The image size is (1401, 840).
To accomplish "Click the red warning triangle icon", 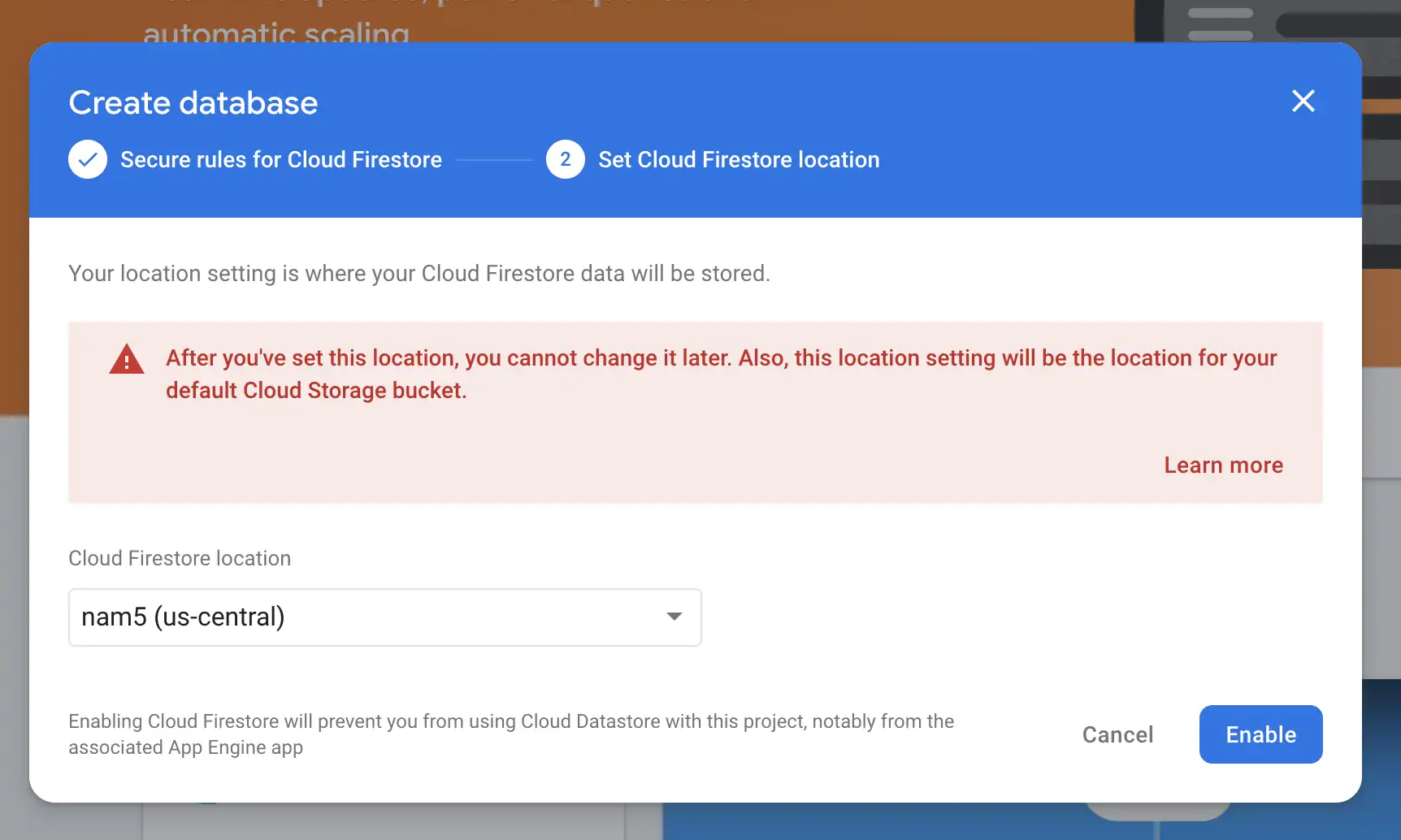I will pos(126,358).
